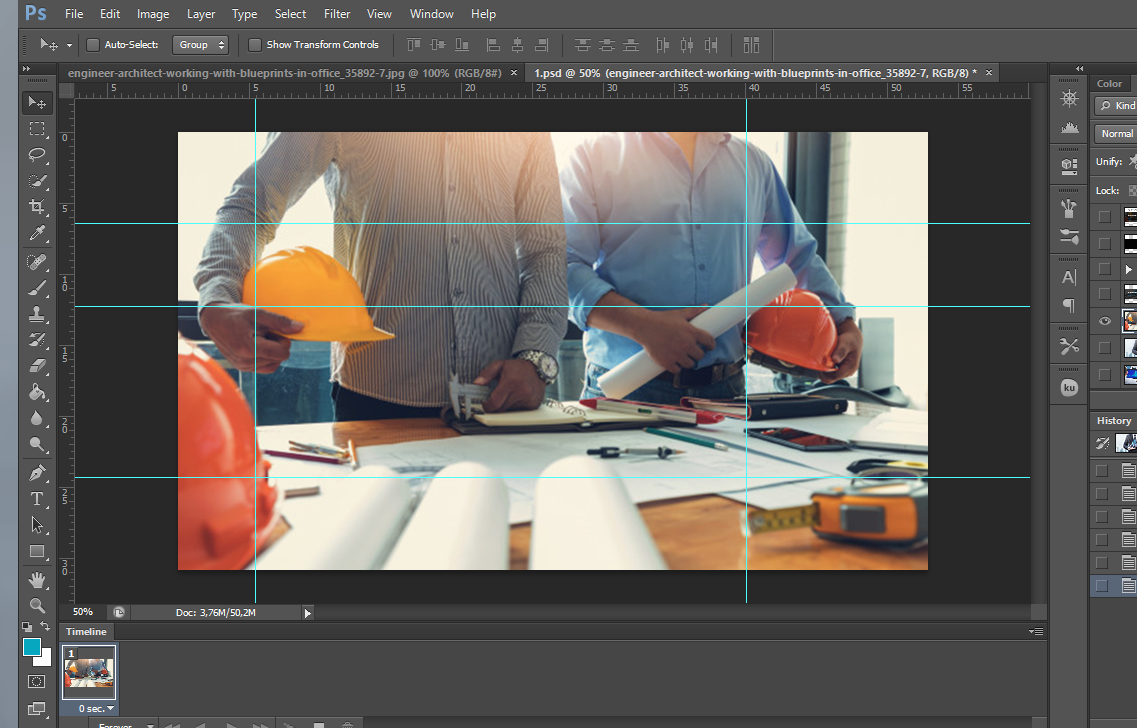This screenshot has width=1137, height=728.
Task: Enable the Auto-Select checkbox
Action: click(93, 45)
